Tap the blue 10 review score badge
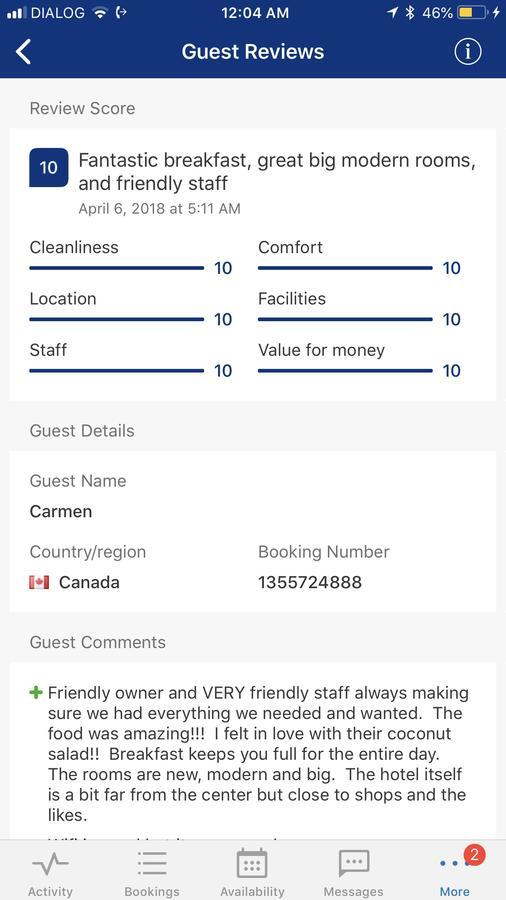The width and height of the screenshot is (506, 900). coord(49,168)
